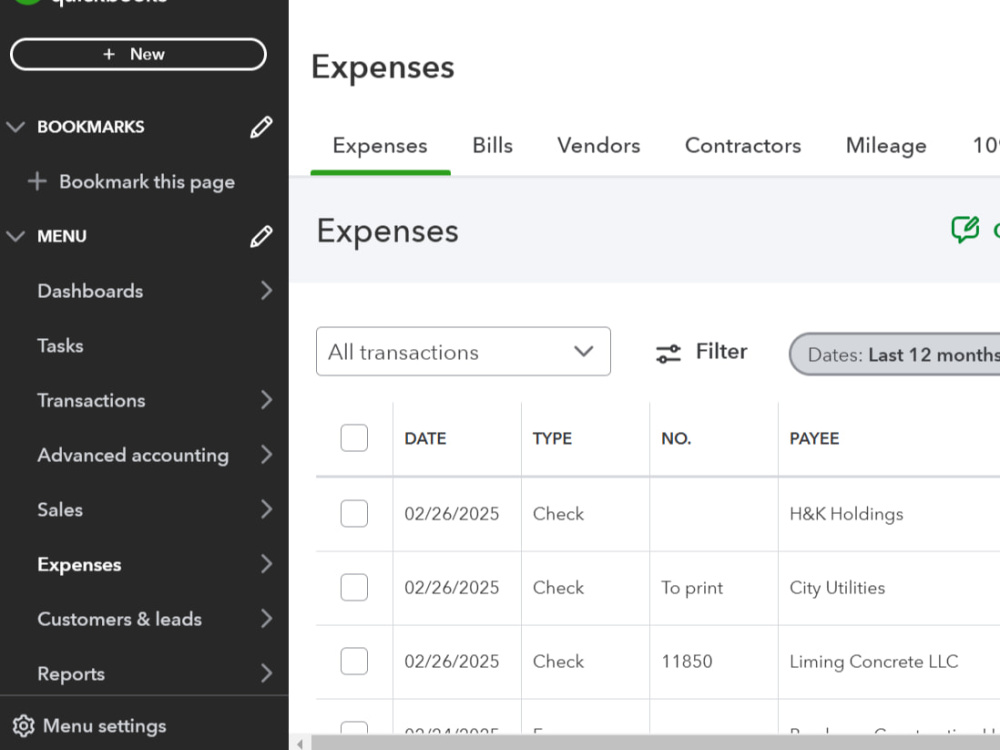Image resolution: width=1000 pixels, height=750 pixels.
Task: Sort by the DATE column header
Action: (x=425, y=438)
